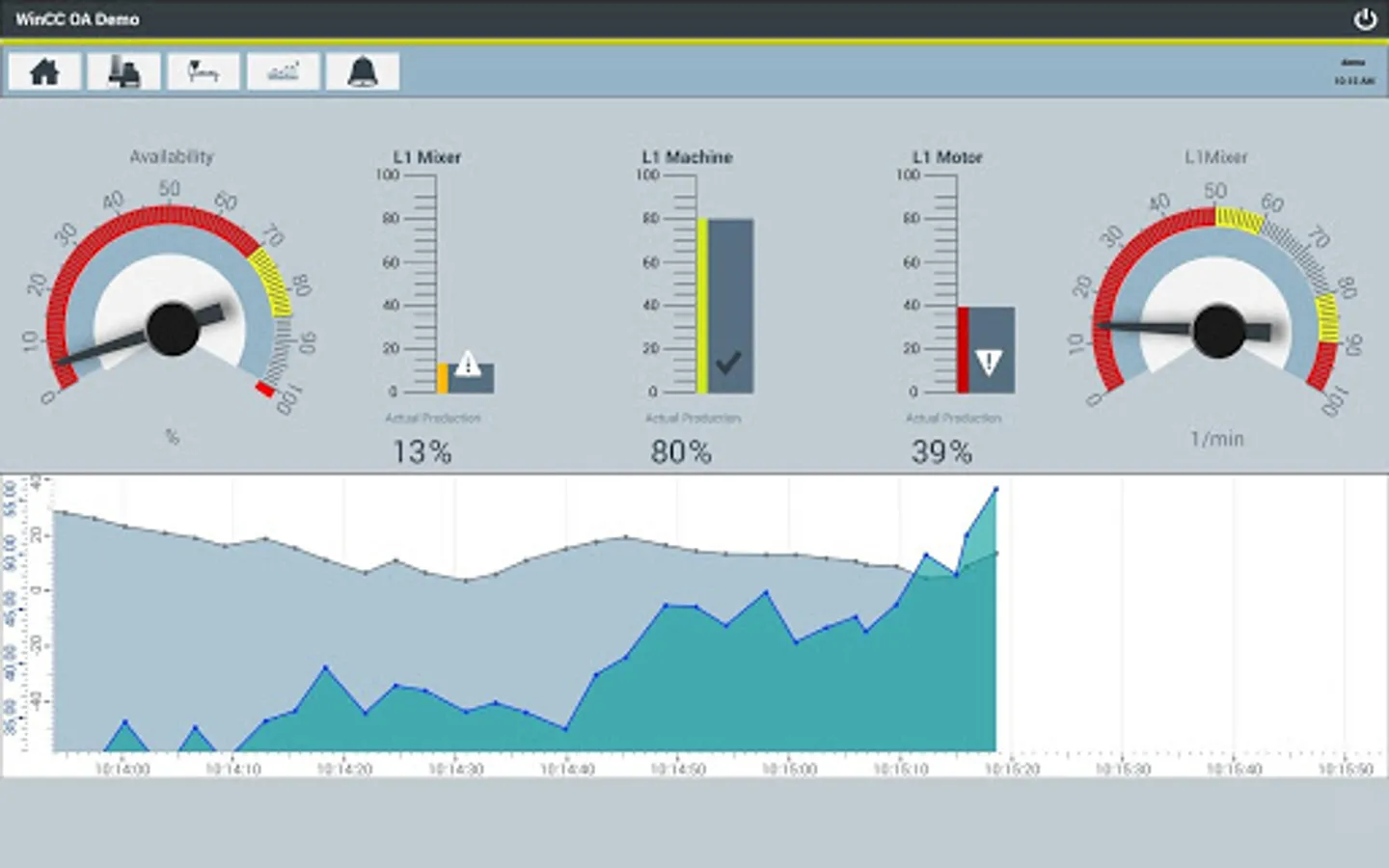Screen dimensions: 1389x868
Task: Click the L1 Motor alert triangle icon
Action: click(x=989, y=363)
